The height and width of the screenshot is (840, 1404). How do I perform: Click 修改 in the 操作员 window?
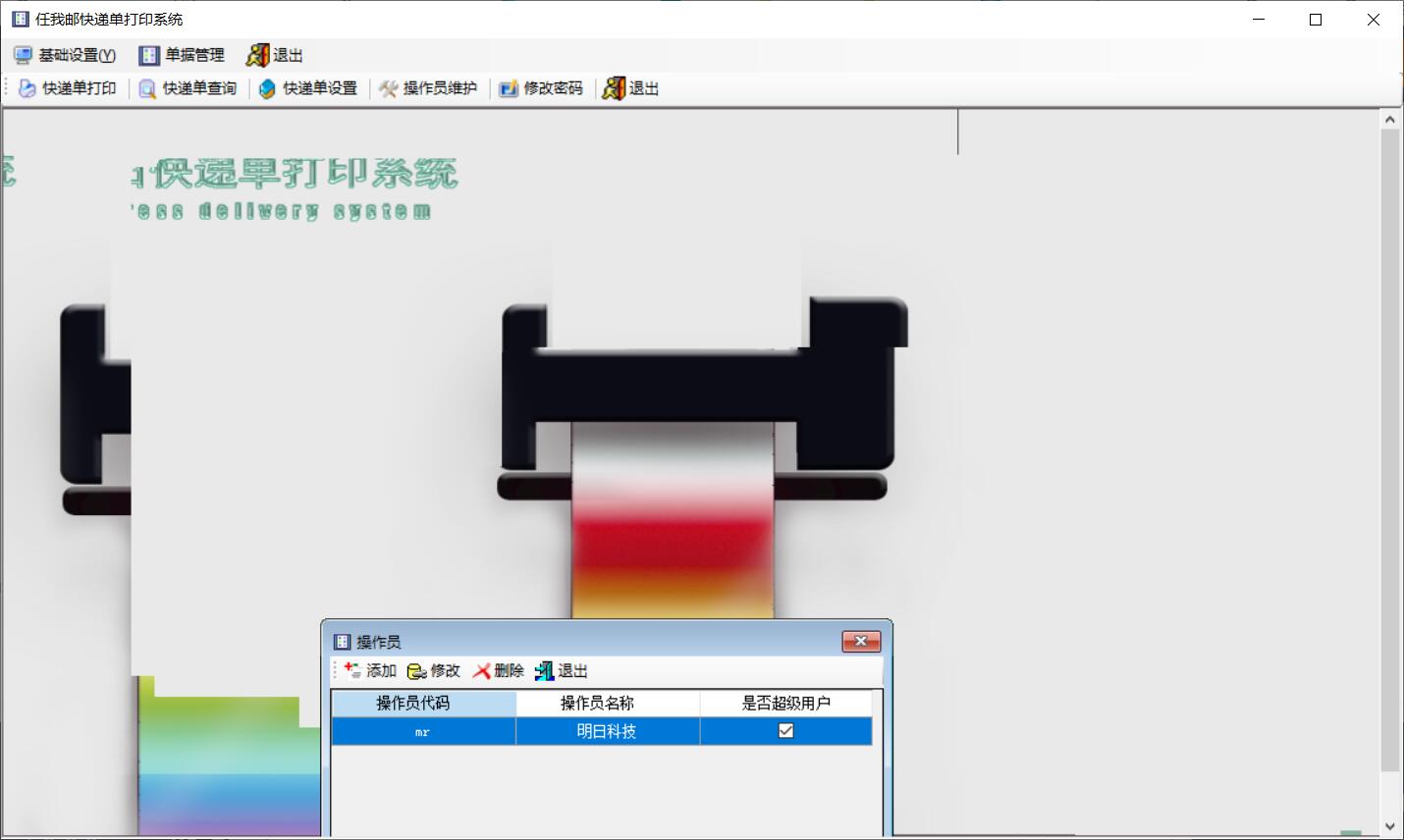434,670
